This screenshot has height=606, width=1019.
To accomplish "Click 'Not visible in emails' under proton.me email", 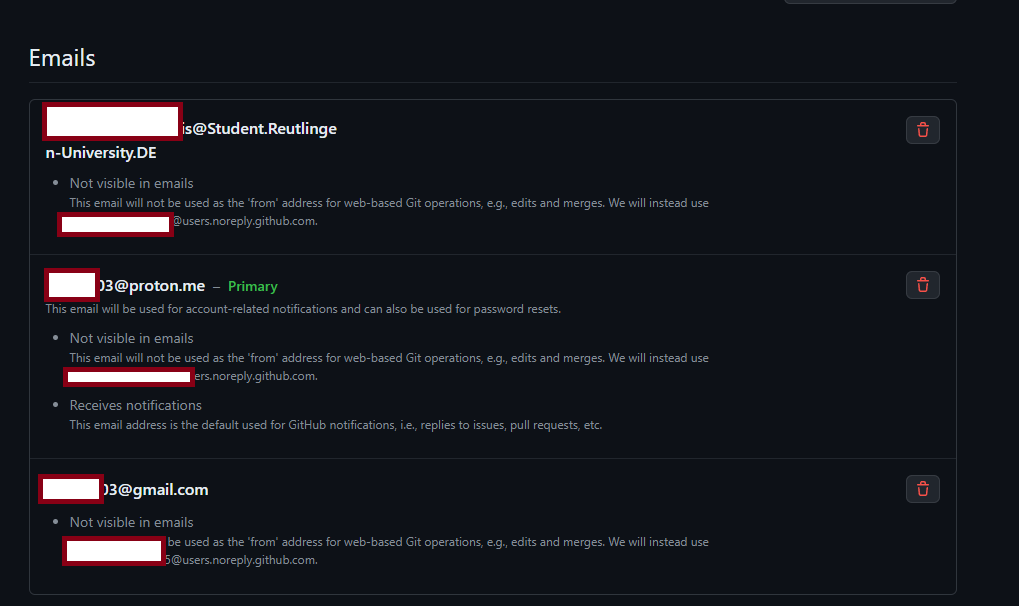I will click(x=131, y=338).
